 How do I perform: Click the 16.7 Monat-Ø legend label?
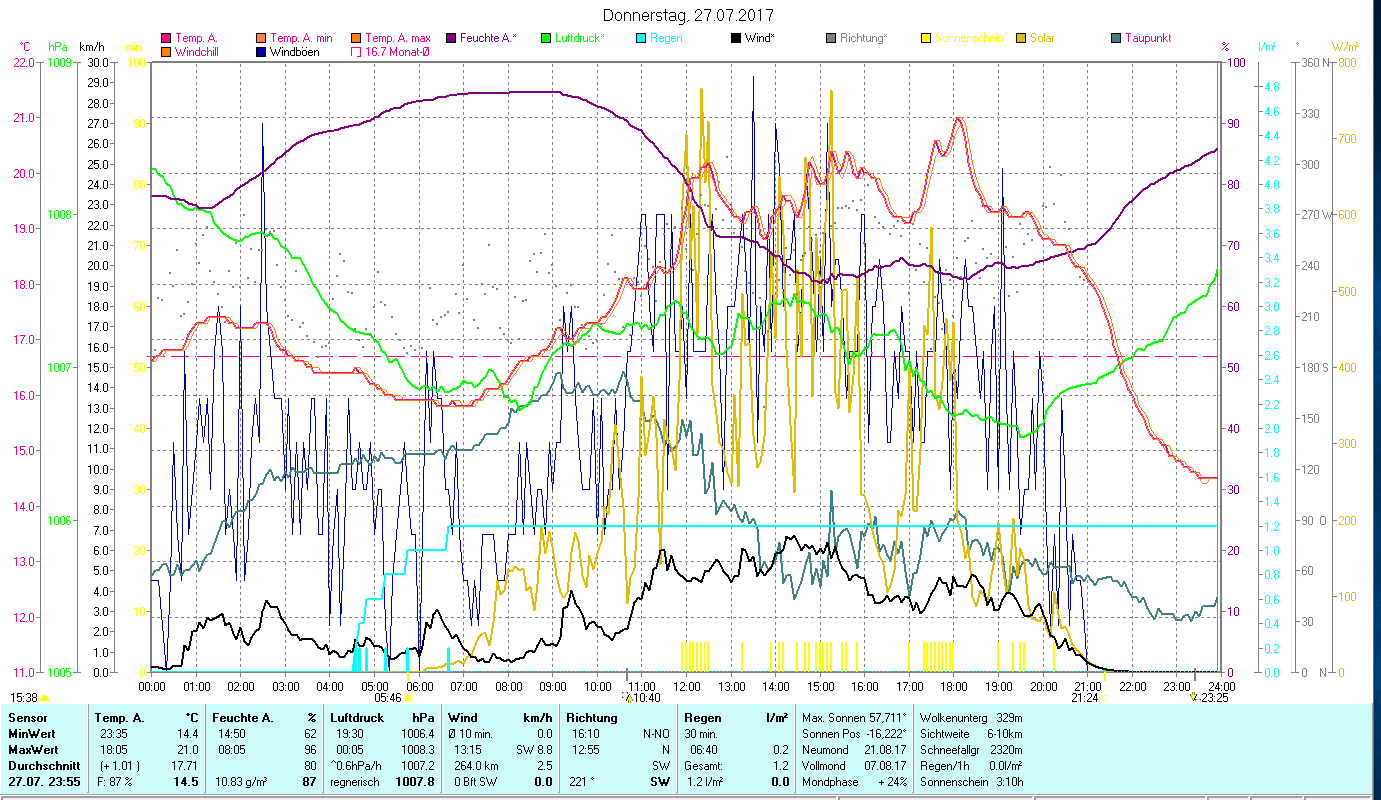click(x=397, y=51)
